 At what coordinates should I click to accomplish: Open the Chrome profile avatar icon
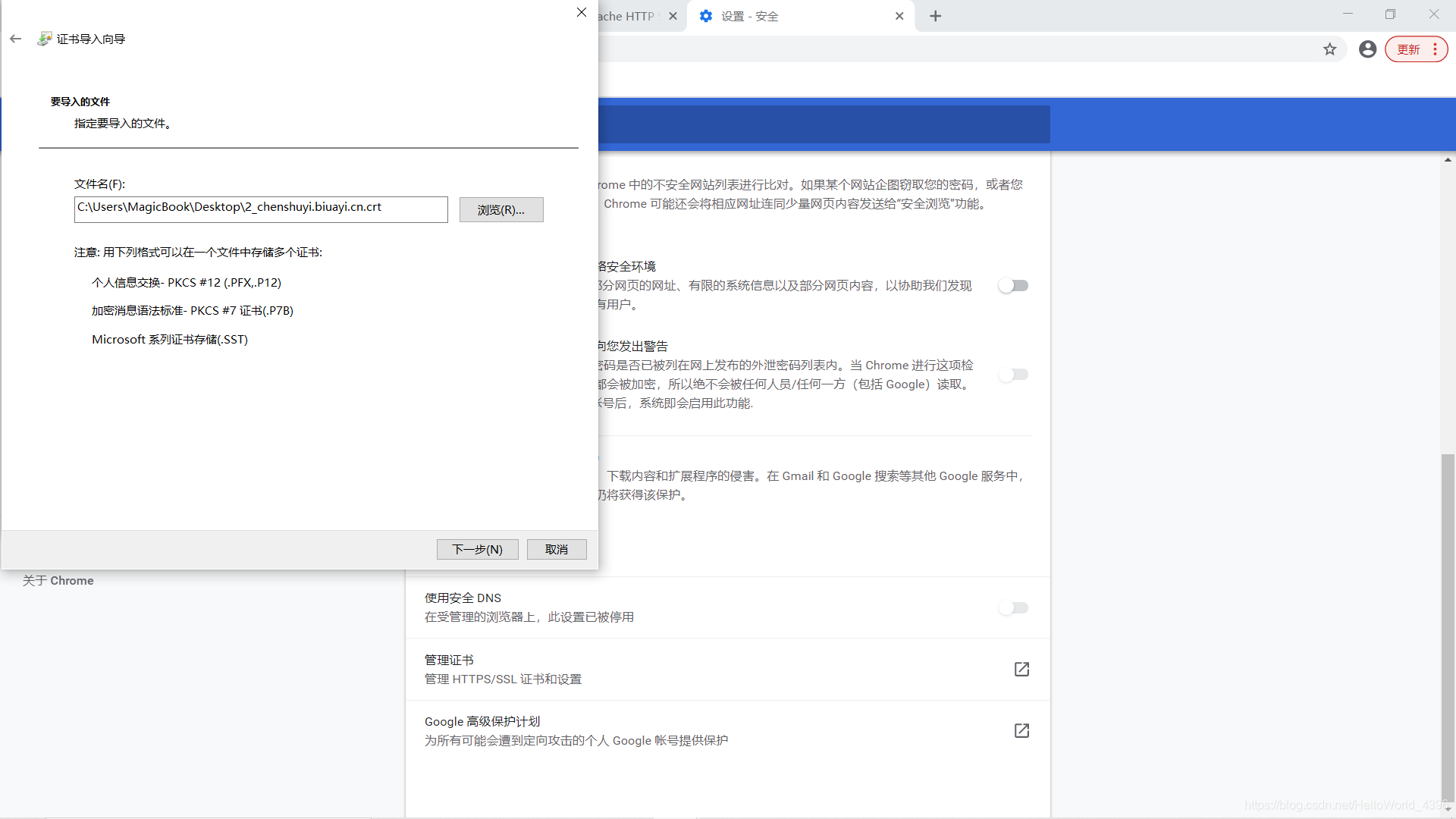click(1367, 49)
